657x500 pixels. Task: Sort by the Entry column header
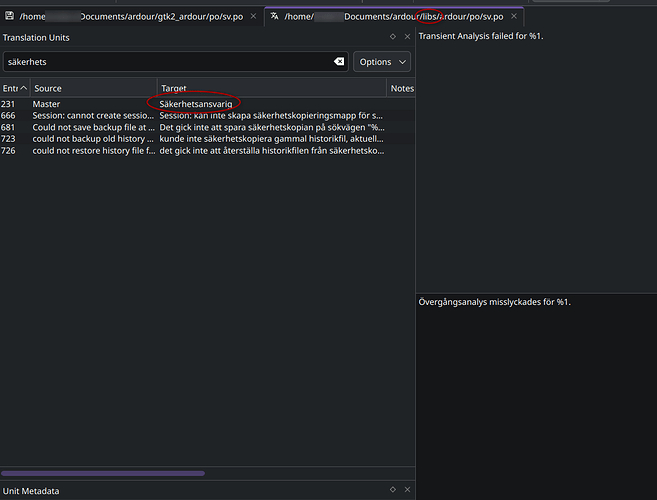15,88
